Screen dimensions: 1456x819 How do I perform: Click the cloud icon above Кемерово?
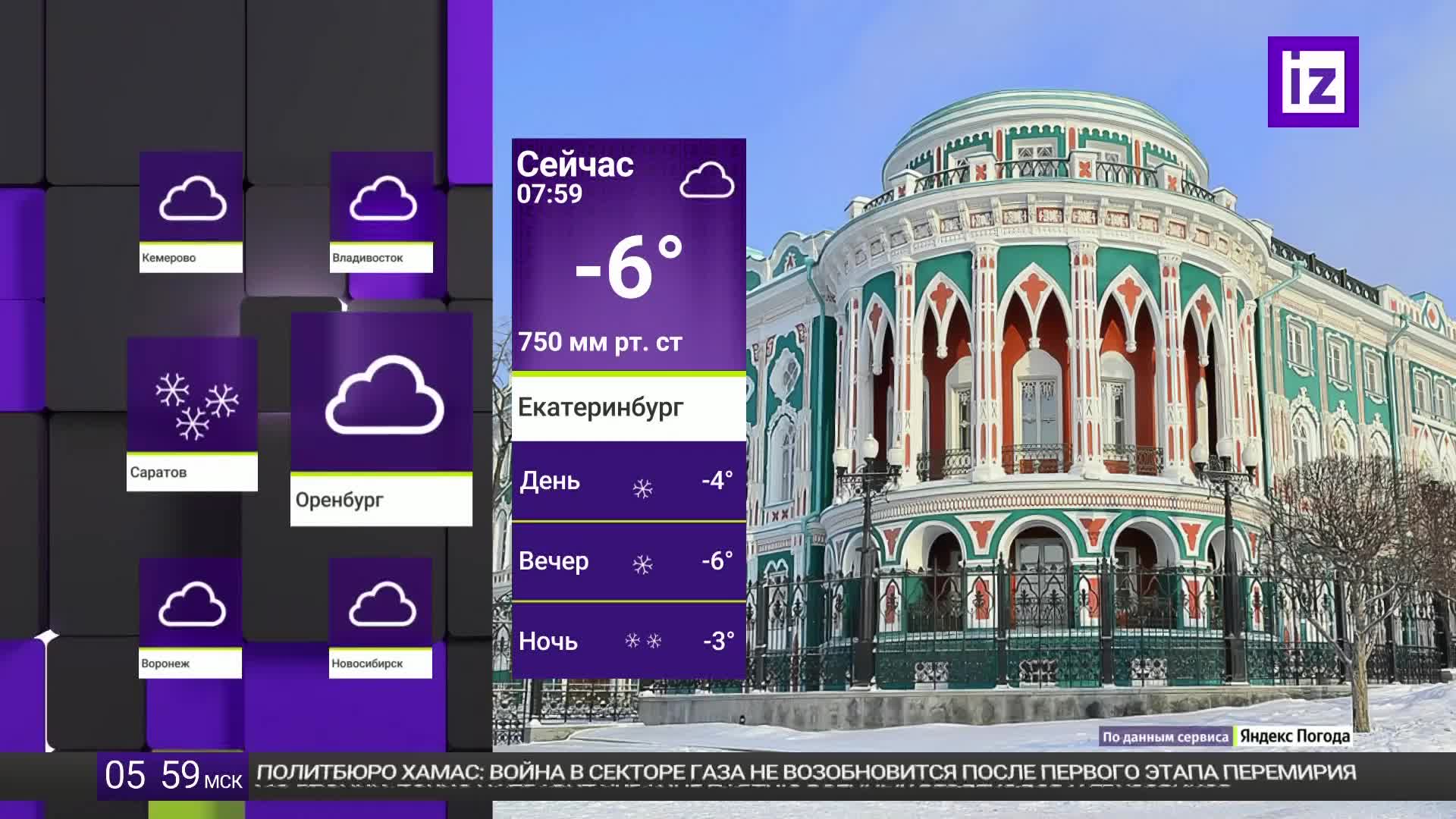[193, 198]
